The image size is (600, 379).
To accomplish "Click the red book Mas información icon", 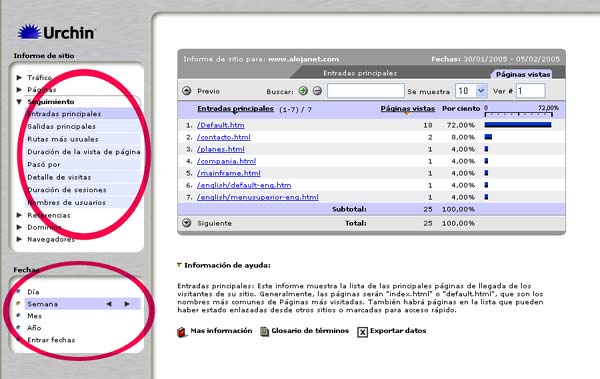I will (182, 332).
